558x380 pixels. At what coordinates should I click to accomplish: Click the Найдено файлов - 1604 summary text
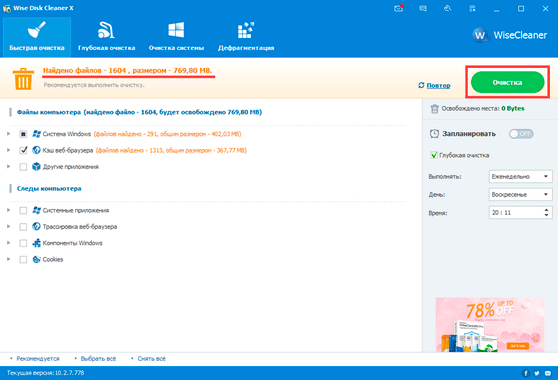click(x=127, y=70)
